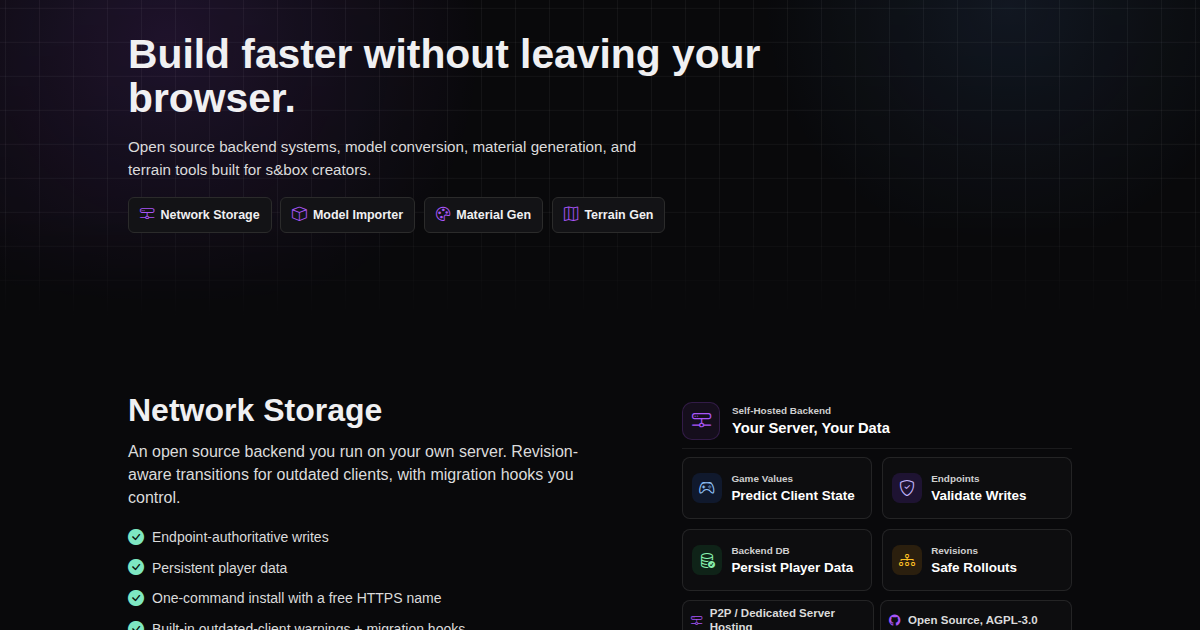Click the Revisions hierarchy icon
The height and width of the screenshot is (630, 1200).
pos(907,560)
